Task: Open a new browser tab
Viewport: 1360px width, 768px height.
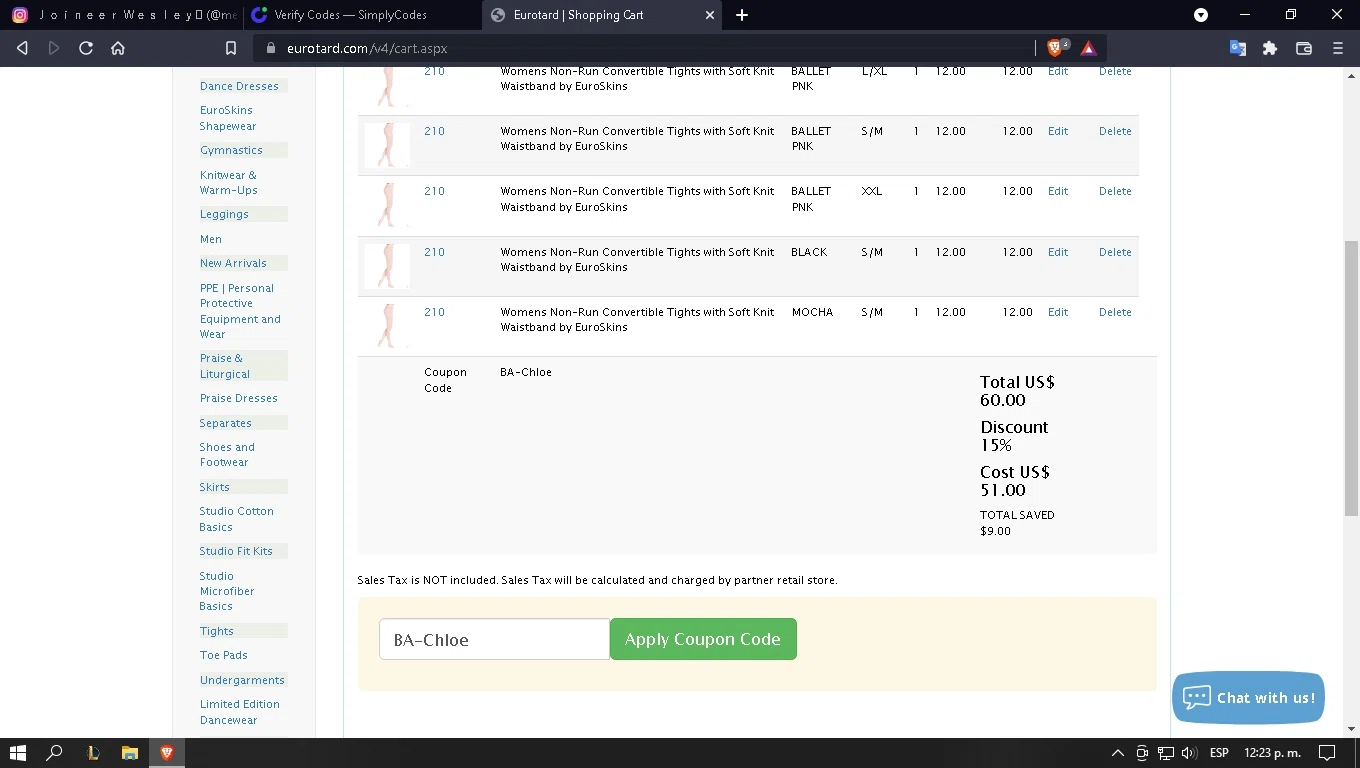Action: 742,15
